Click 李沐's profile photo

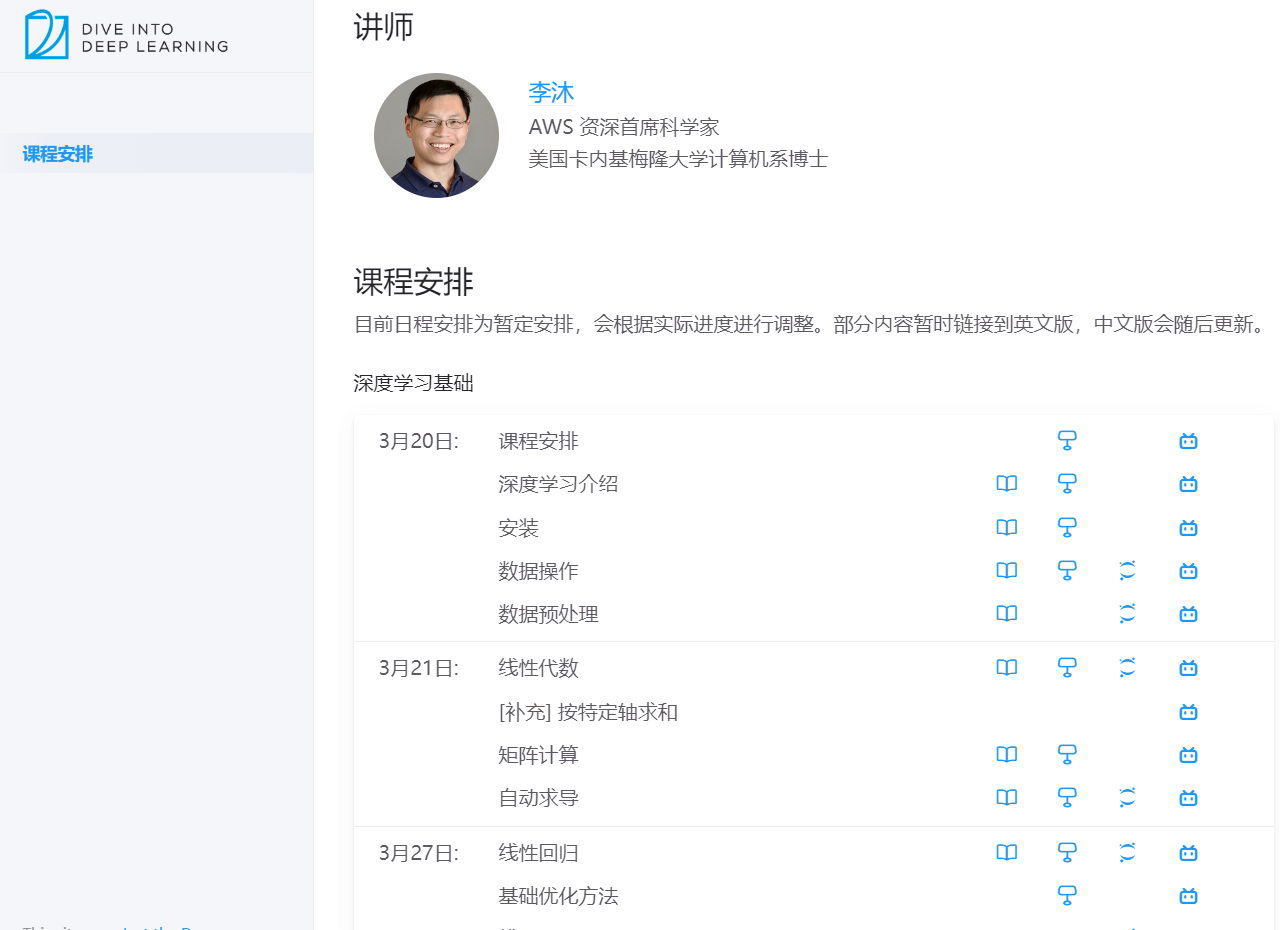(436, 135)
